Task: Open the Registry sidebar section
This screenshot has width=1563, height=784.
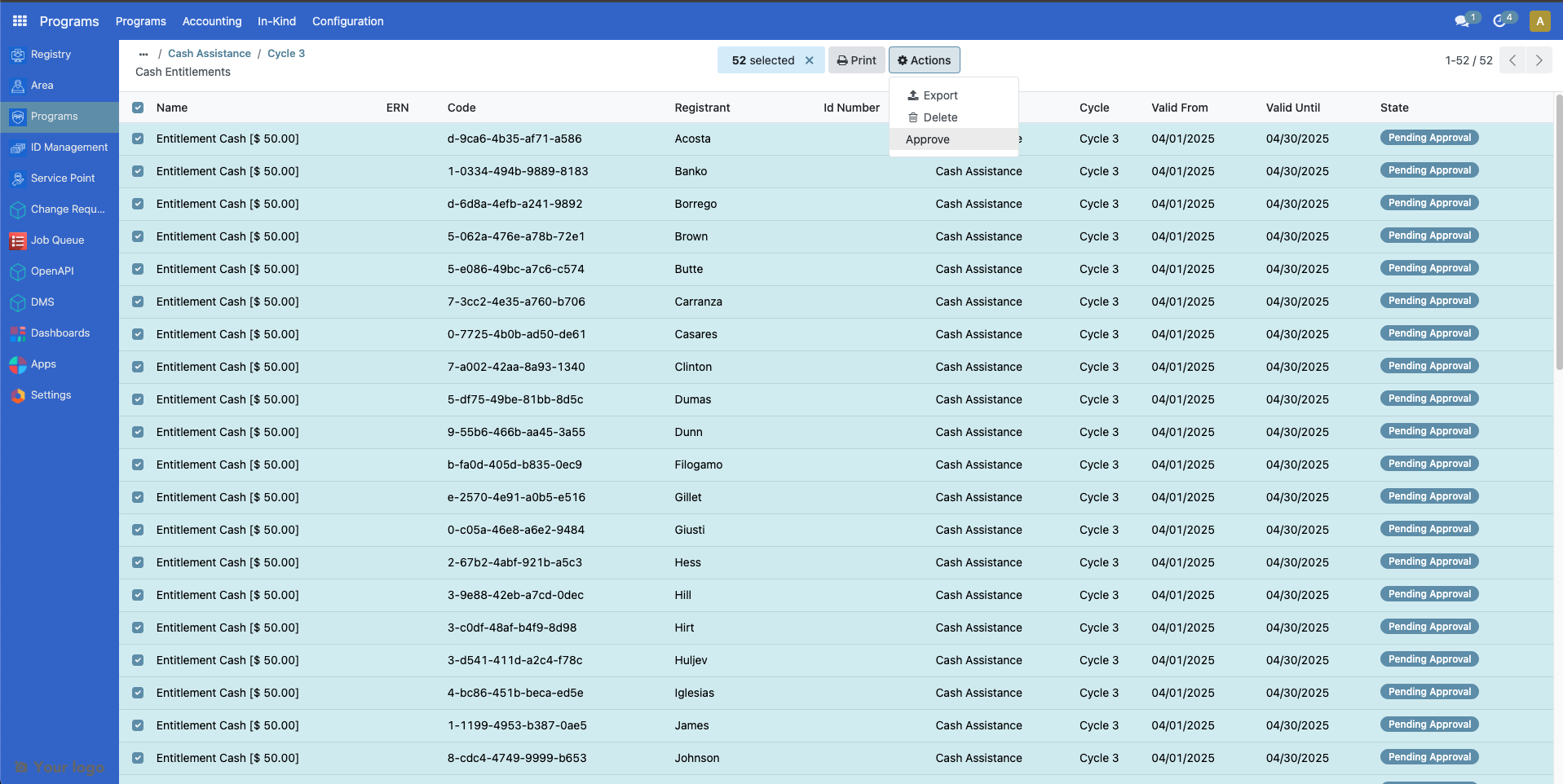Action: (51, 55)
